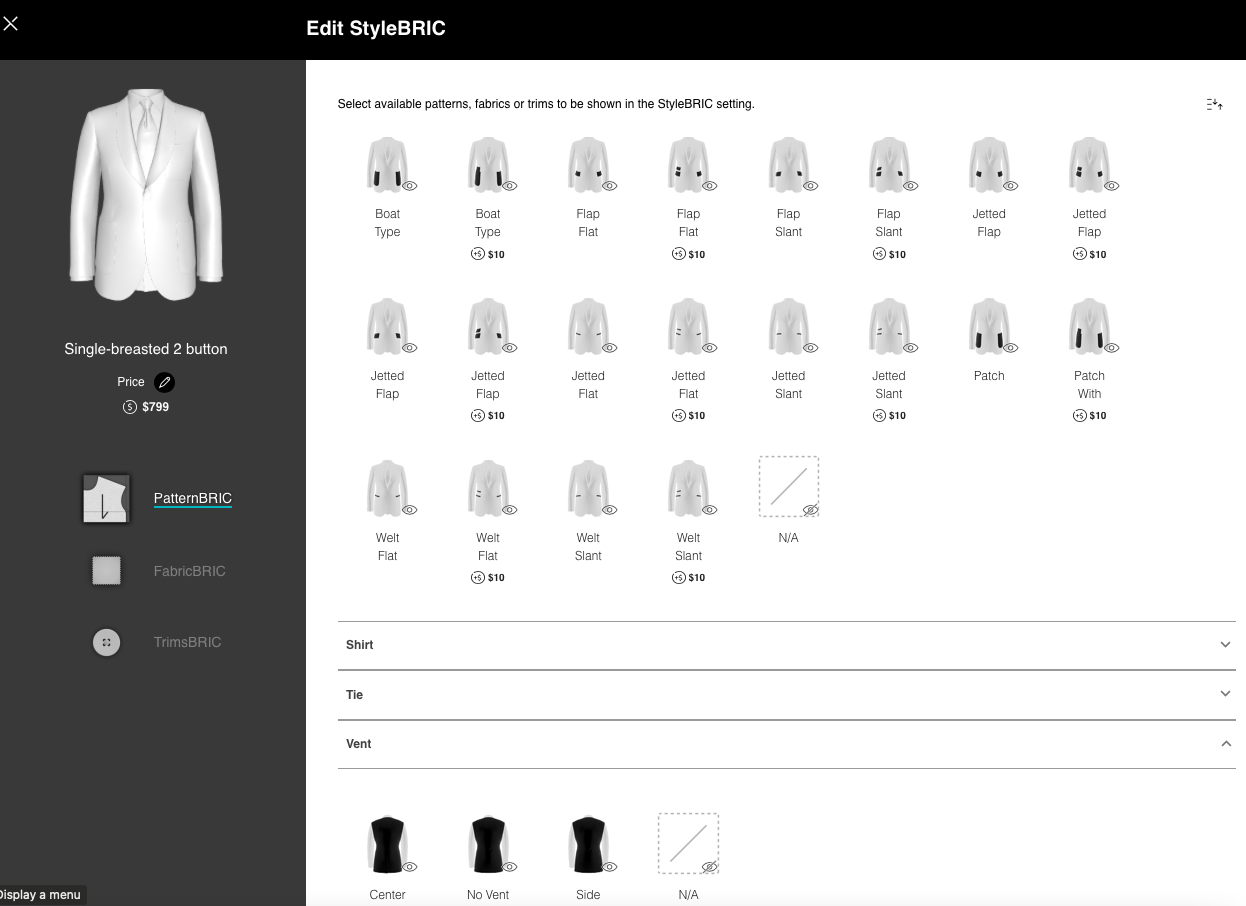Toggle hidden eye on the vent N/A option
The width and height of the screenshot is (1246, 906).
click(x=710, y=867)
